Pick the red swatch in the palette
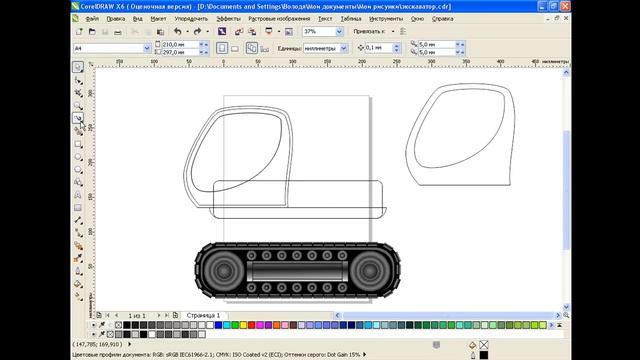640x360 pixels. (251, 325)
